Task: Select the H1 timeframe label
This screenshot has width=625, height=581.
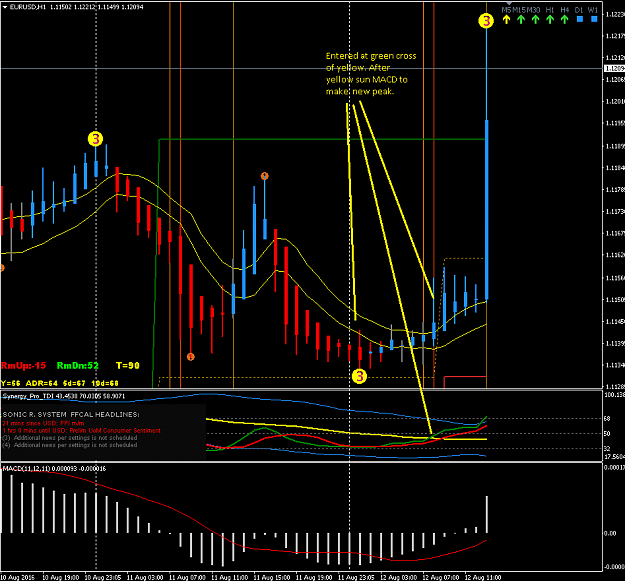Action: click(x=550, y=10)
